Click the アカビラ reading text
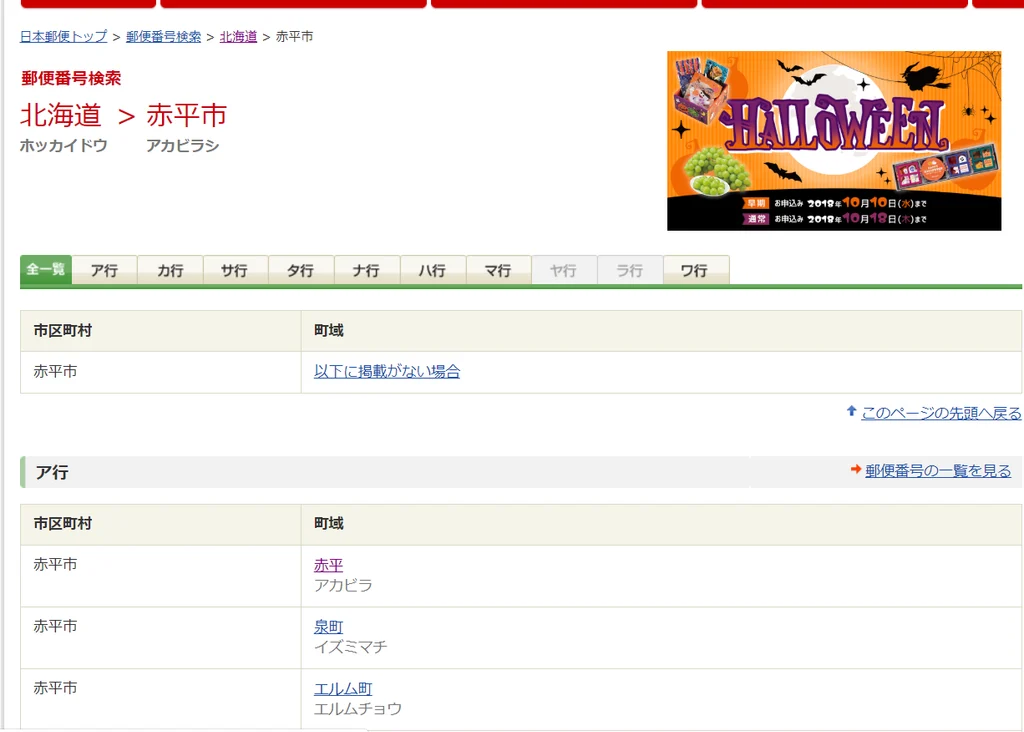The height and width of the screenshot is (732, 1024). pos(344,585)
